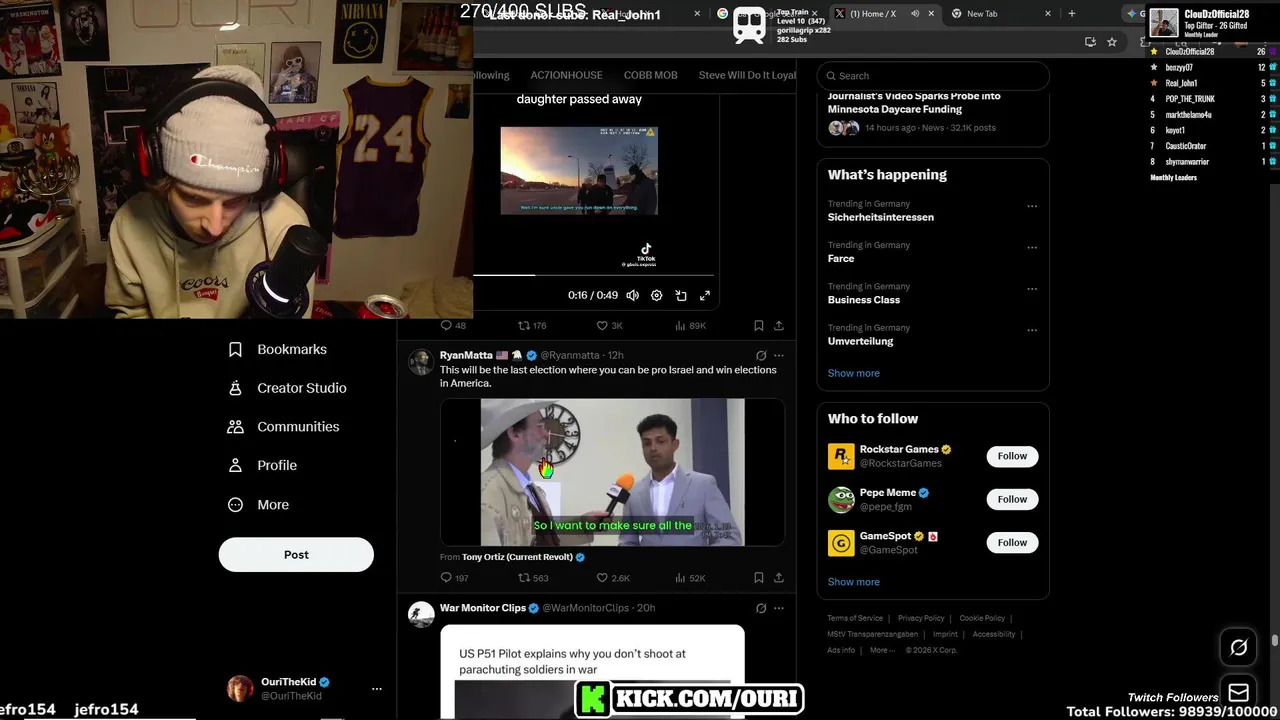Switch to Steve Will Do It Loyal tab
This screenshot has width=1280, height=720.
click(x=747, y=75)
